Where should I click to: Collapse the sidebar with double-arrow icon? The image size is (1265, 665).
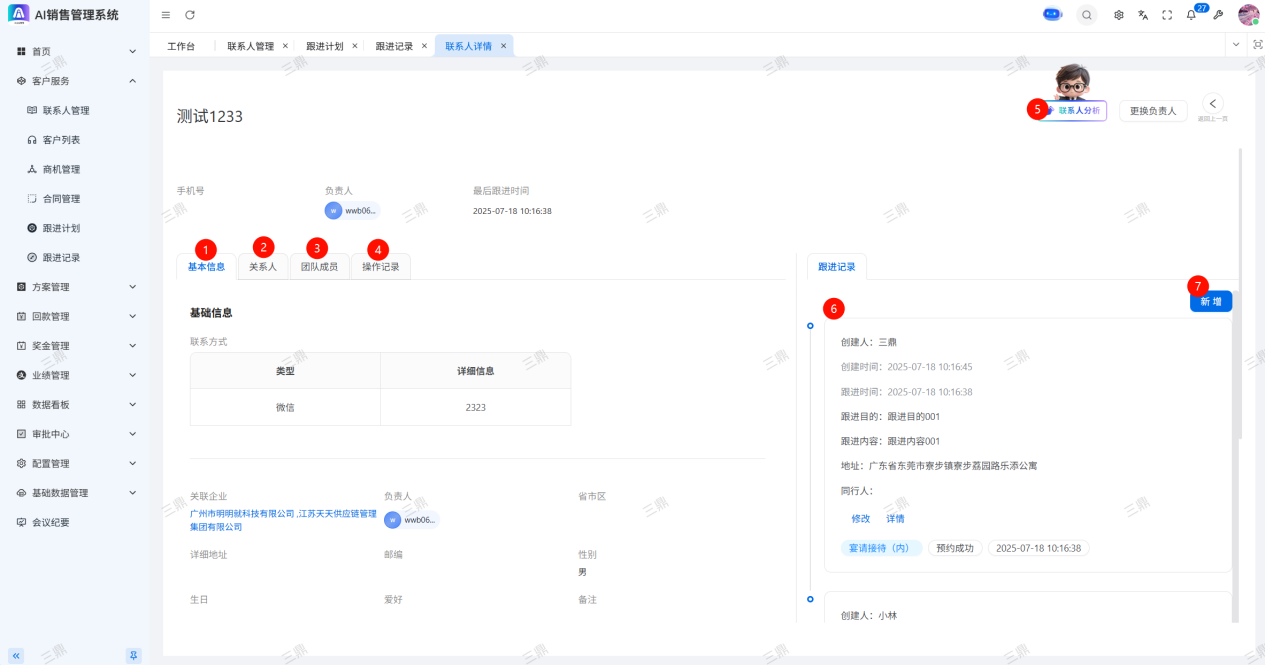pos(16,655)
